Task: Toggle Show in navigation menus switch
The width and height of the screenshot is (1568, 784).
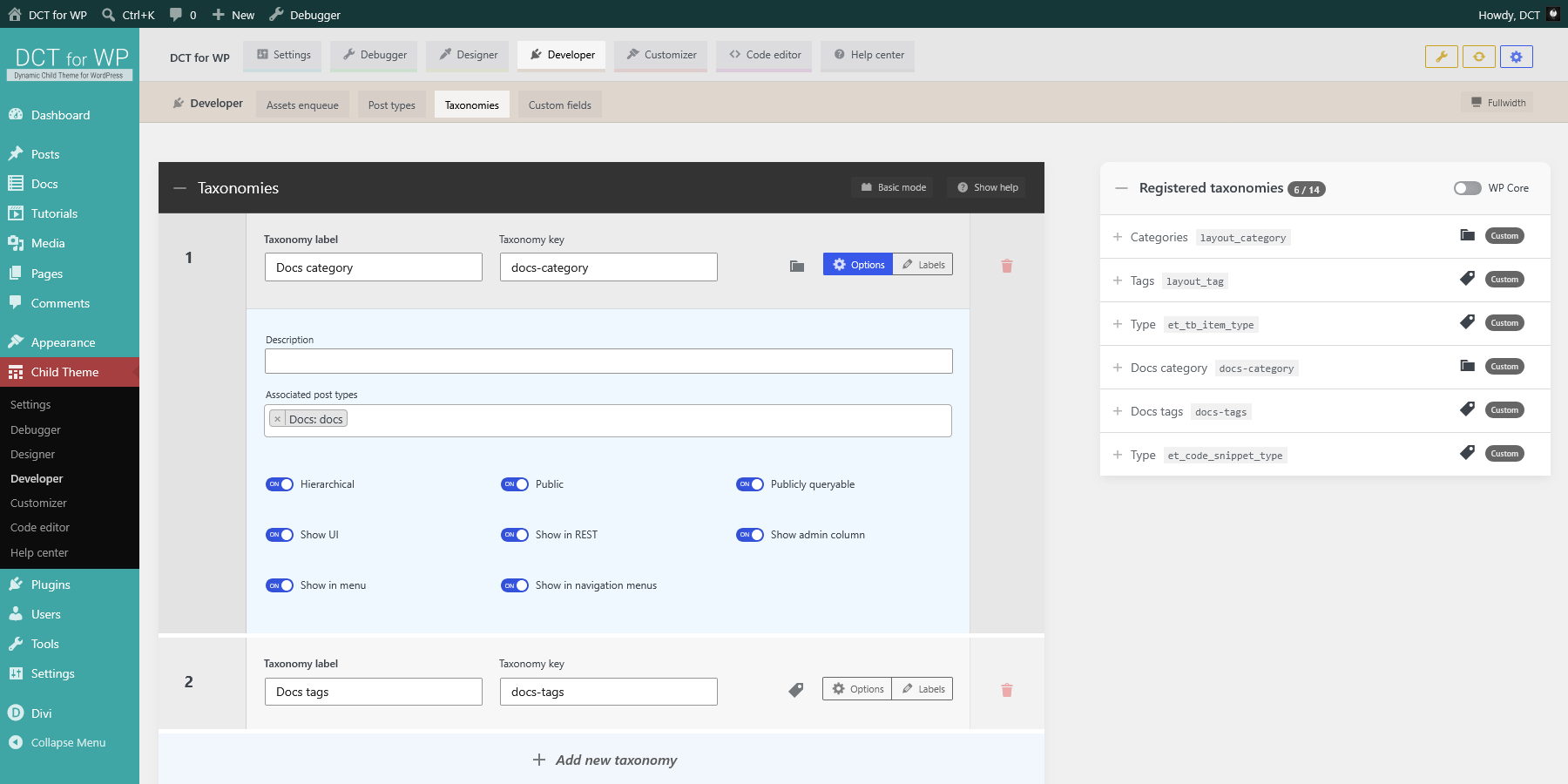Action: 515,585
